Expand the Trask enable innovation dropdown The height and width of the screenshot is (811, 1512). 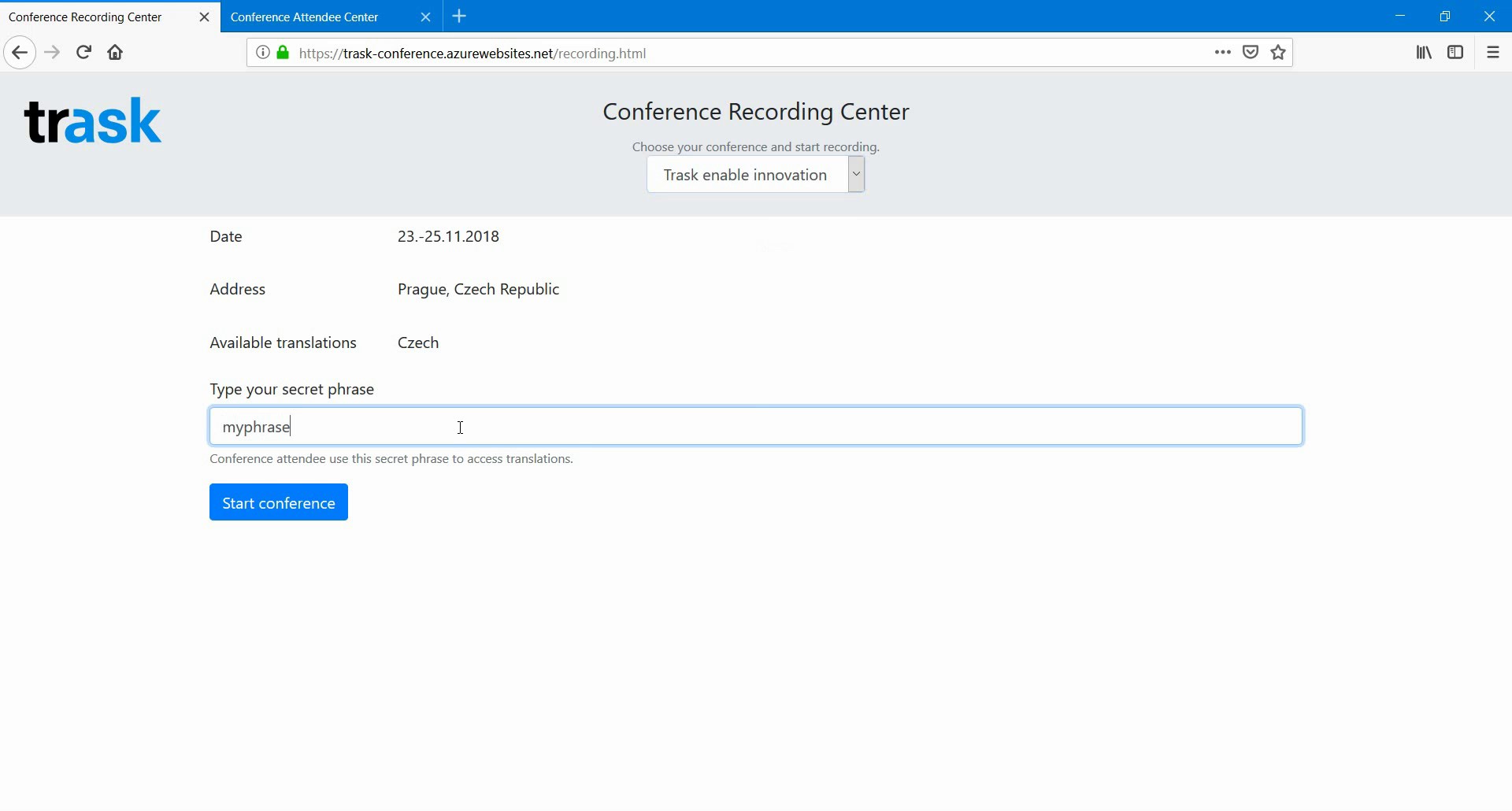[756, 175]
